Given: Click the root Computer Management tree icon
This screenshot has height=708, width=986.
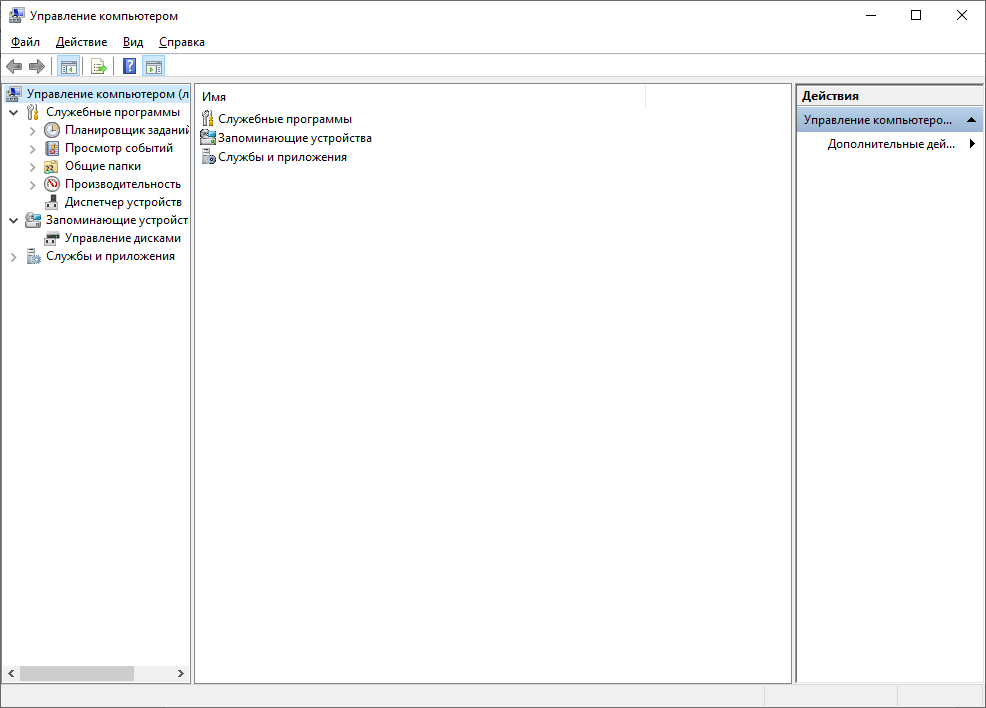Looking at the screenshot, I should [x=14, y=94].
